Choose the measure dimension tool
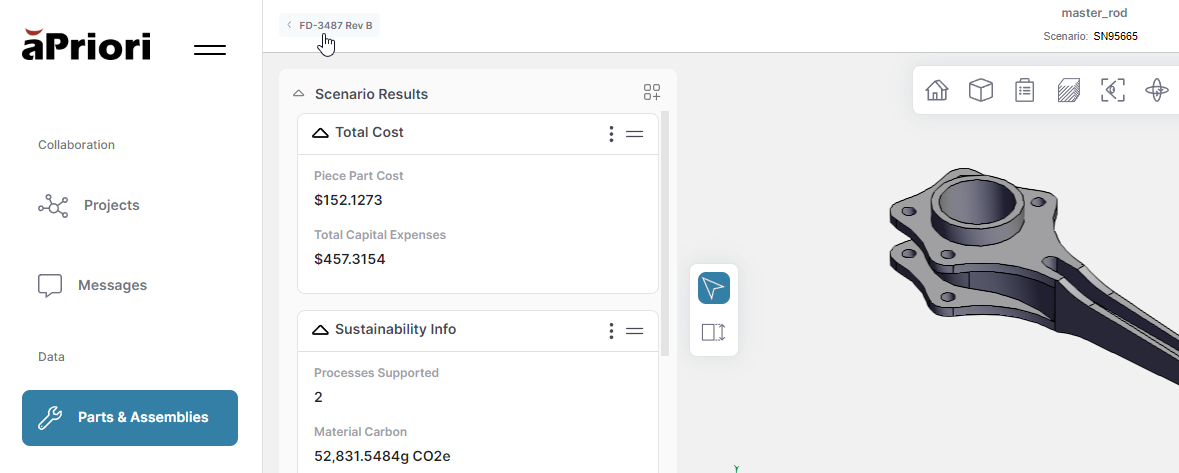The width and height of the screenshot is (1179, 473). pyautogui.click(x=713, y=332)
